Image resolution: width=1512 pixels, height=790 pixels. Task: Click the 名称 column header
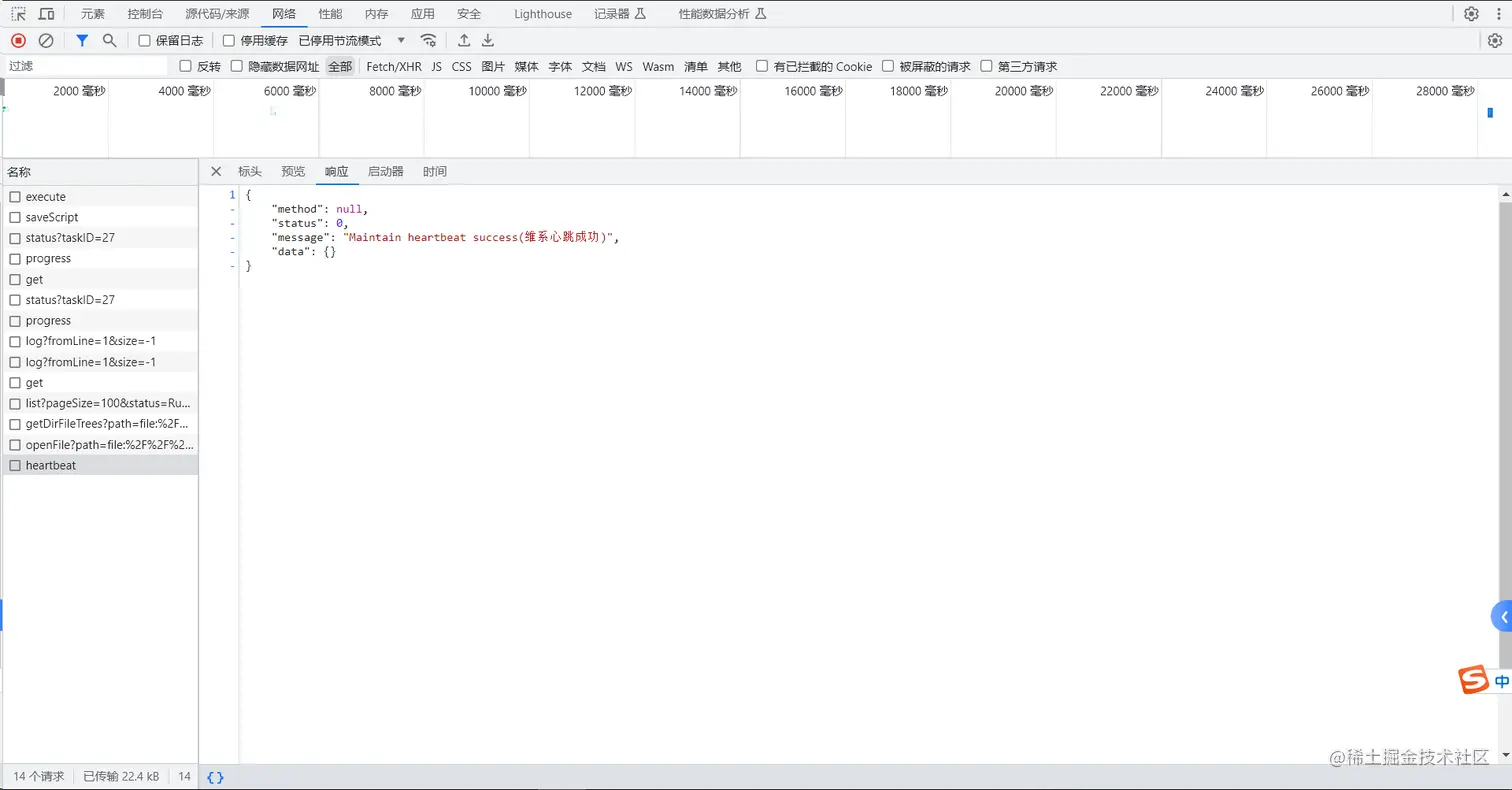[x=100, y=172]
